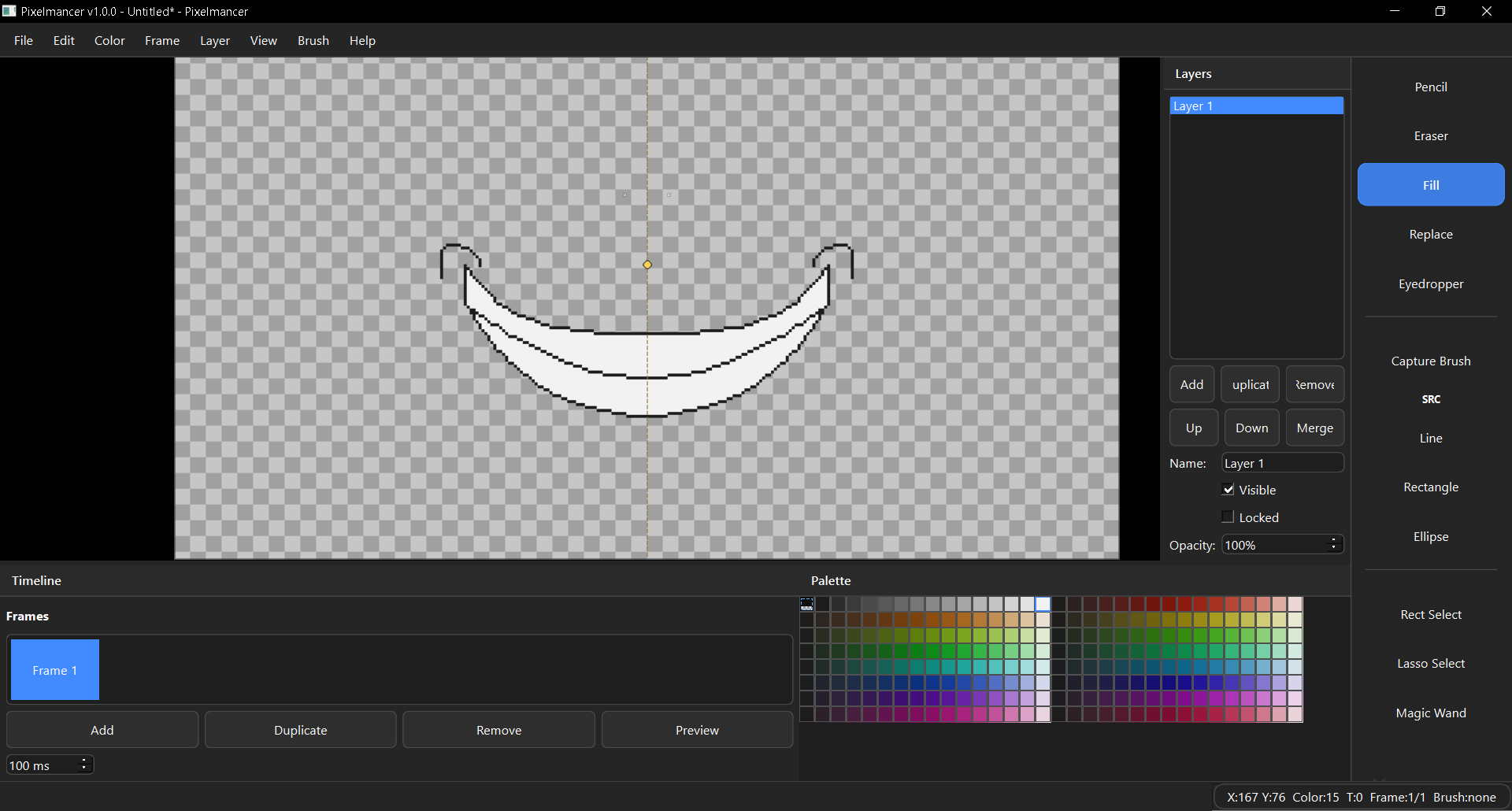This screenshot has height=811, width=1512.
Task: Click the Capture Brush tool
Action: tap(1430, 361)
